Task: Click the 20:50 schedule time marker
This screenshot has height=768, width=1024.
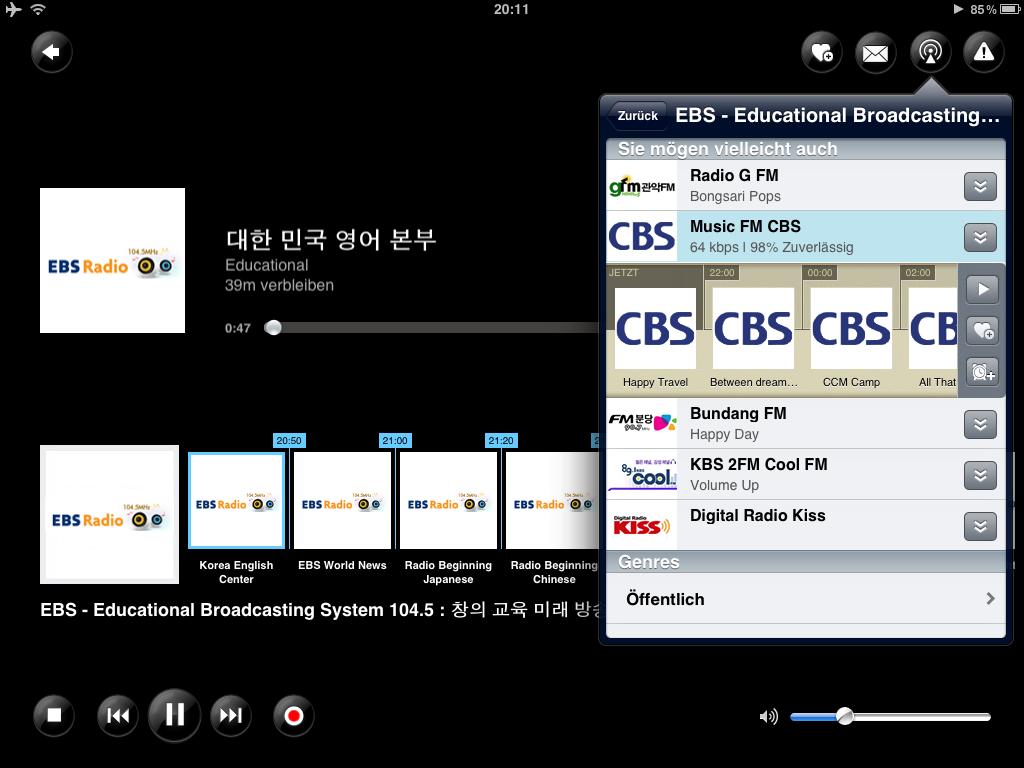Action: (289, 441)
